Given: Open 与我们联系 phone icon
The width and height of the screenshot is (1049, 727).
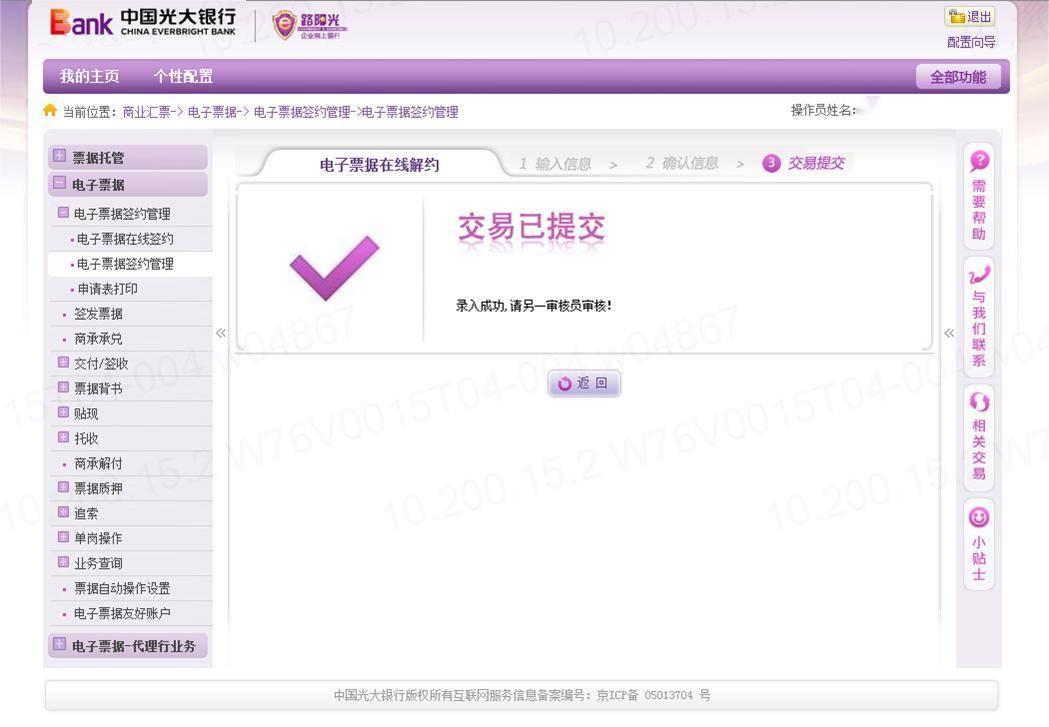Looking at the screenshot, I should pyautogui.click(x=979, y=275).
